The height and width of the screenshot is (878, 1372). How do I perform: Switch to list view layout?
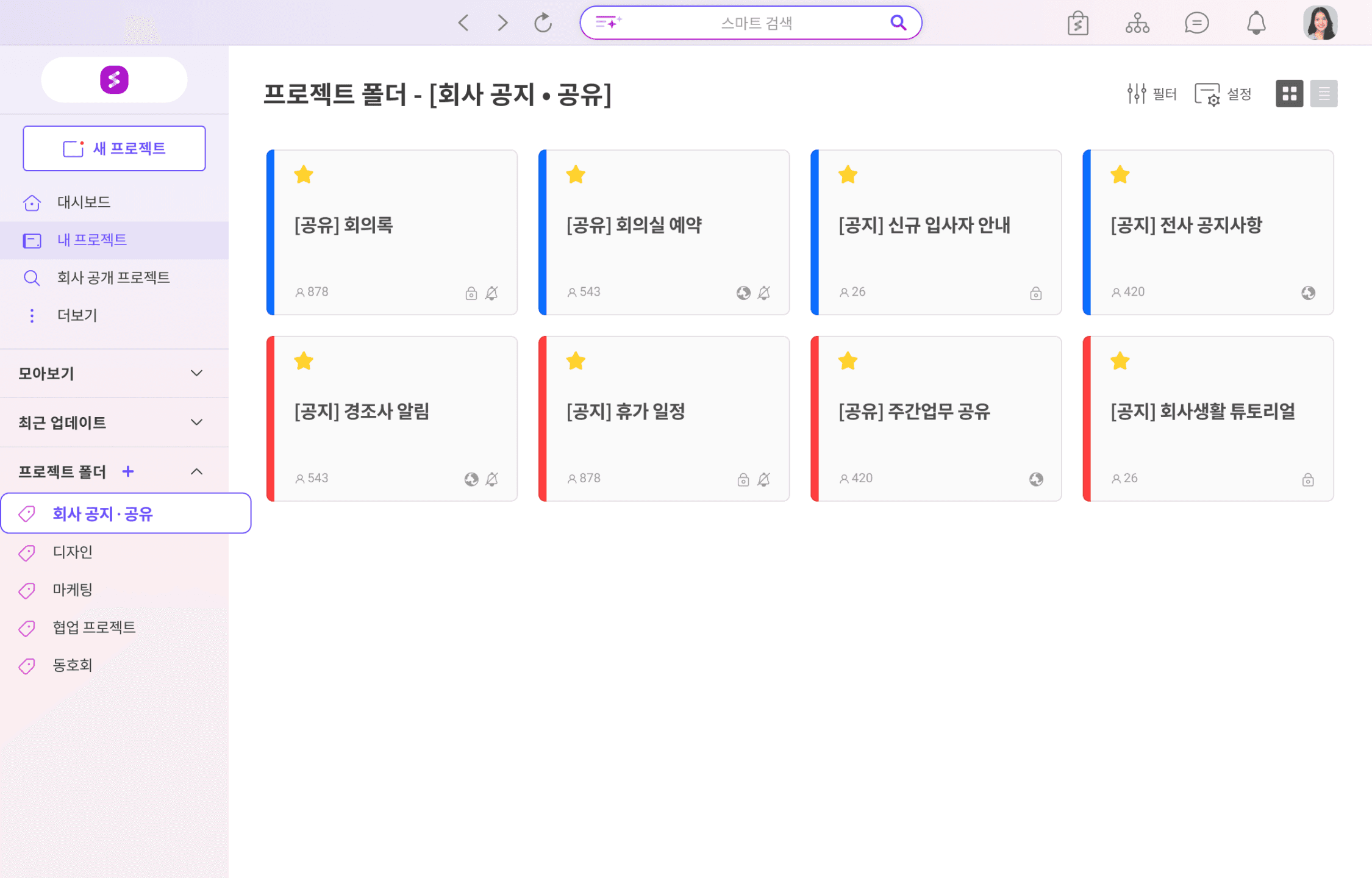(1324, 94)
